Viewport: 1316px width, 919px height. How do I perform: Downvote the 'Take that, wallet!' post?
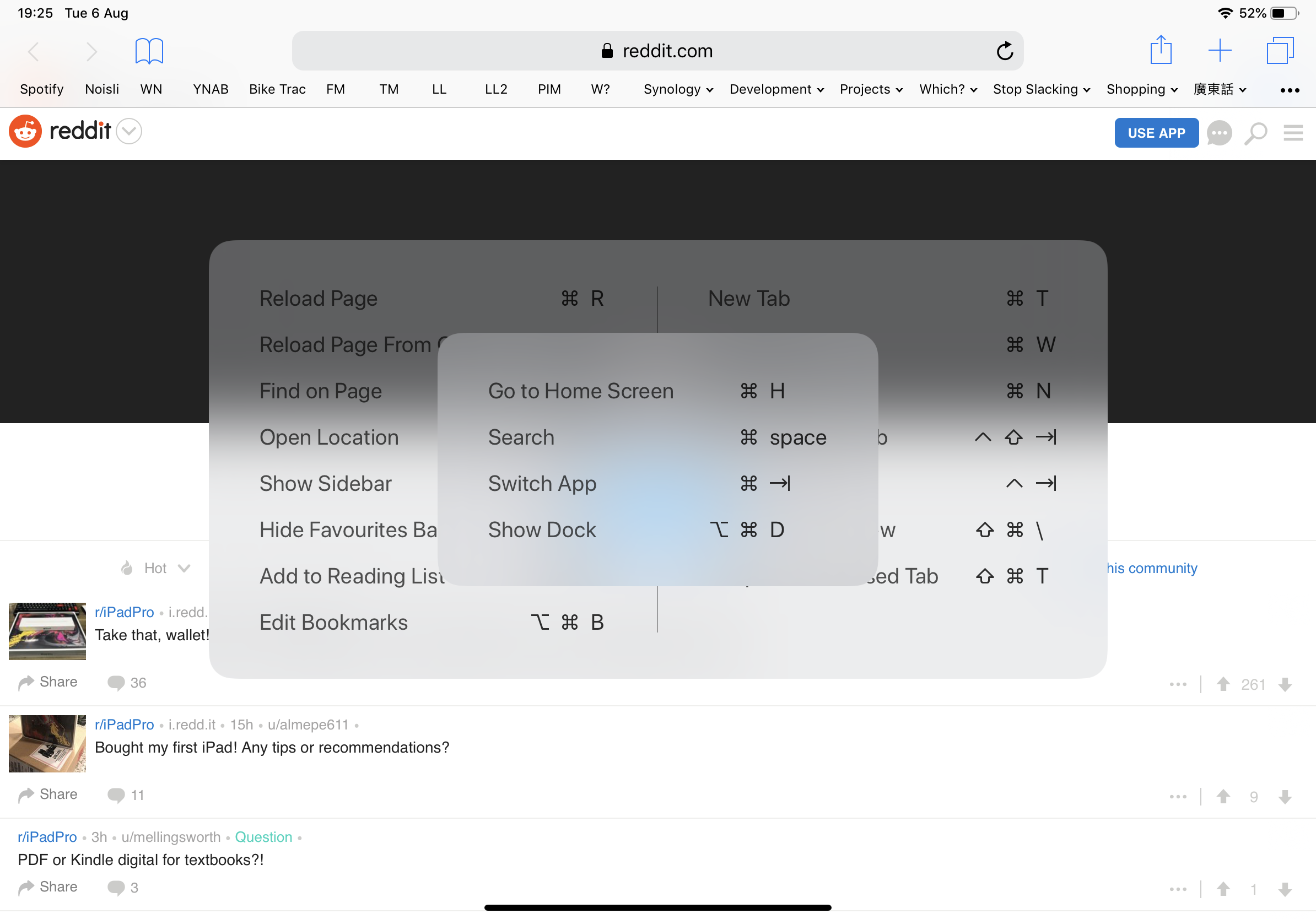click(x=1285, y=684)
